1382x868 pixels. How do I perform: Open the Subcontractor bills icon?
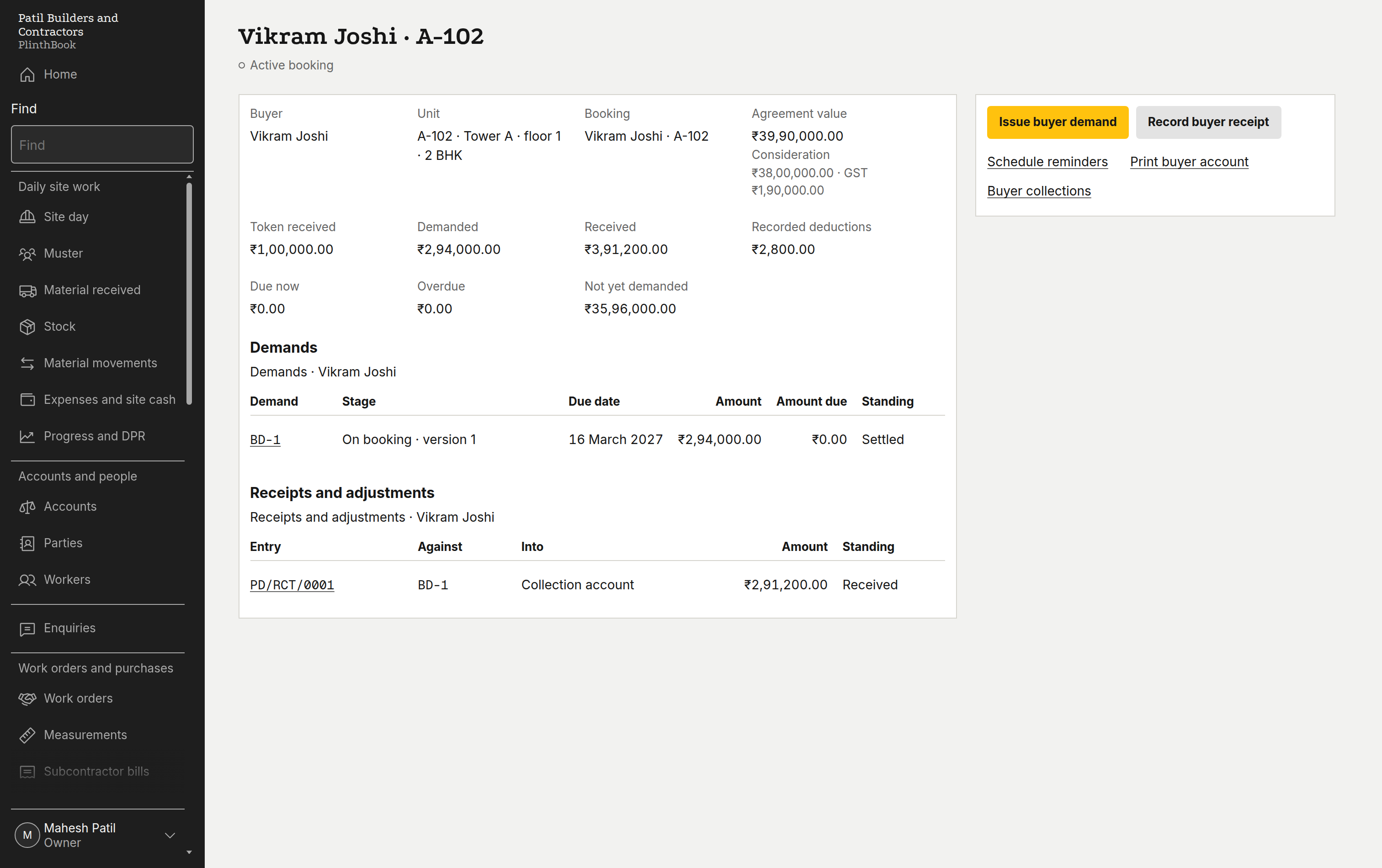click(x=27, y=772)
